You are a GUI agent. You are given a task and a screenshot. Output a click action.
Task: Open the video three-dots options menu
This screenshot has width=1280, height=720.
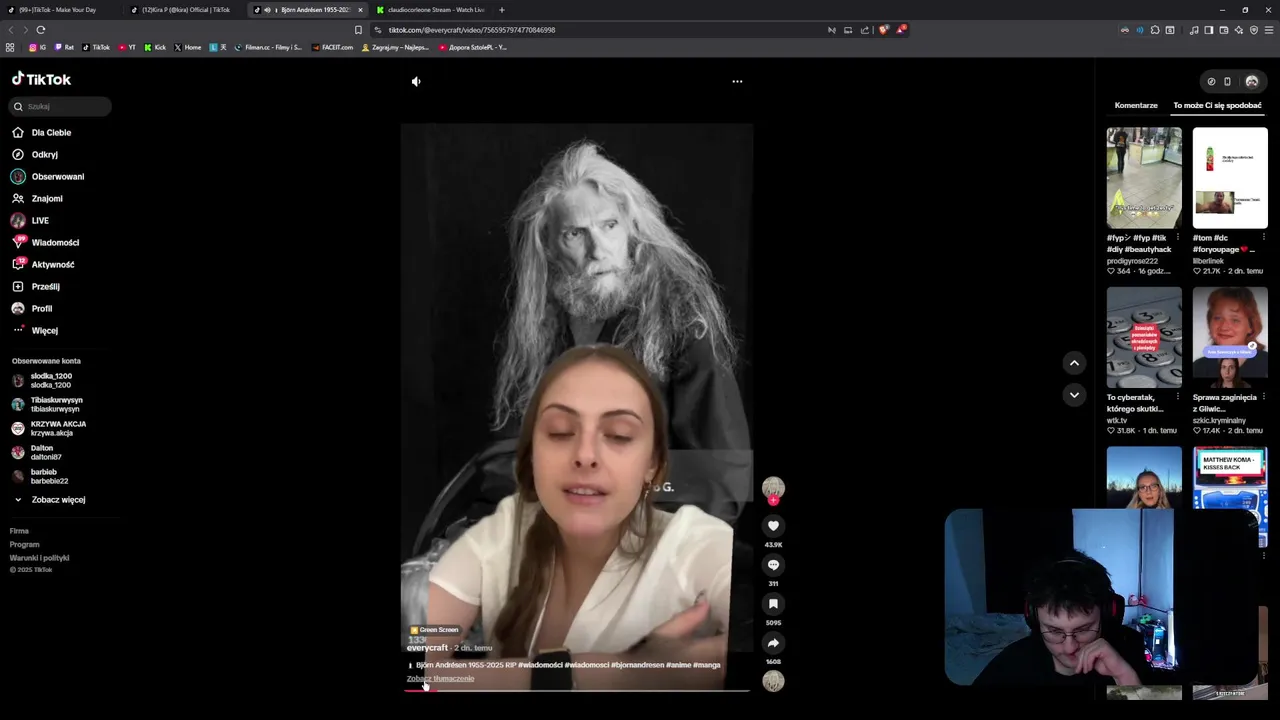[737, 82]
